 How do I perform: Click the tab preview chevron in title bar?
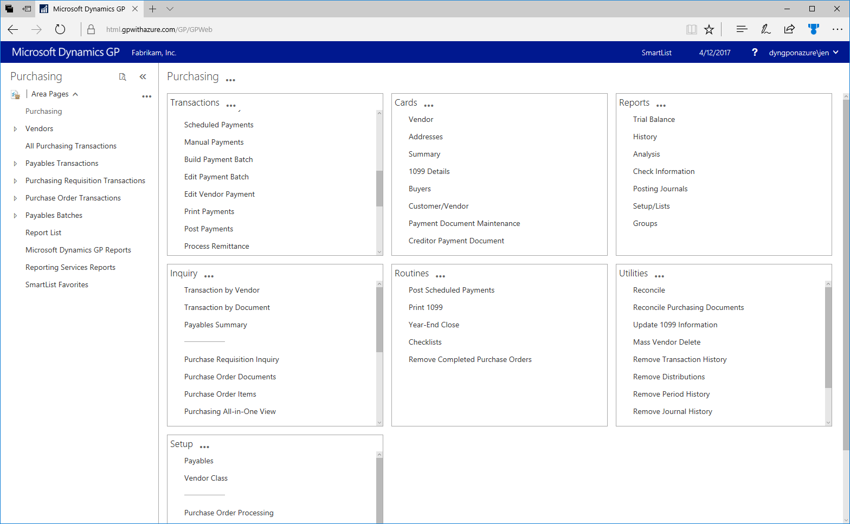170,9
